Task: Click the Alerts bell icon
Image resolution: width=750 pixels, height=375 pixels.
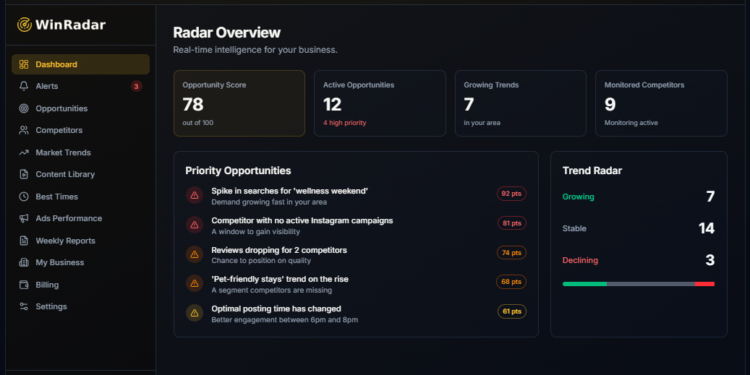Action: pyautogui.click(x=23, y=86)
